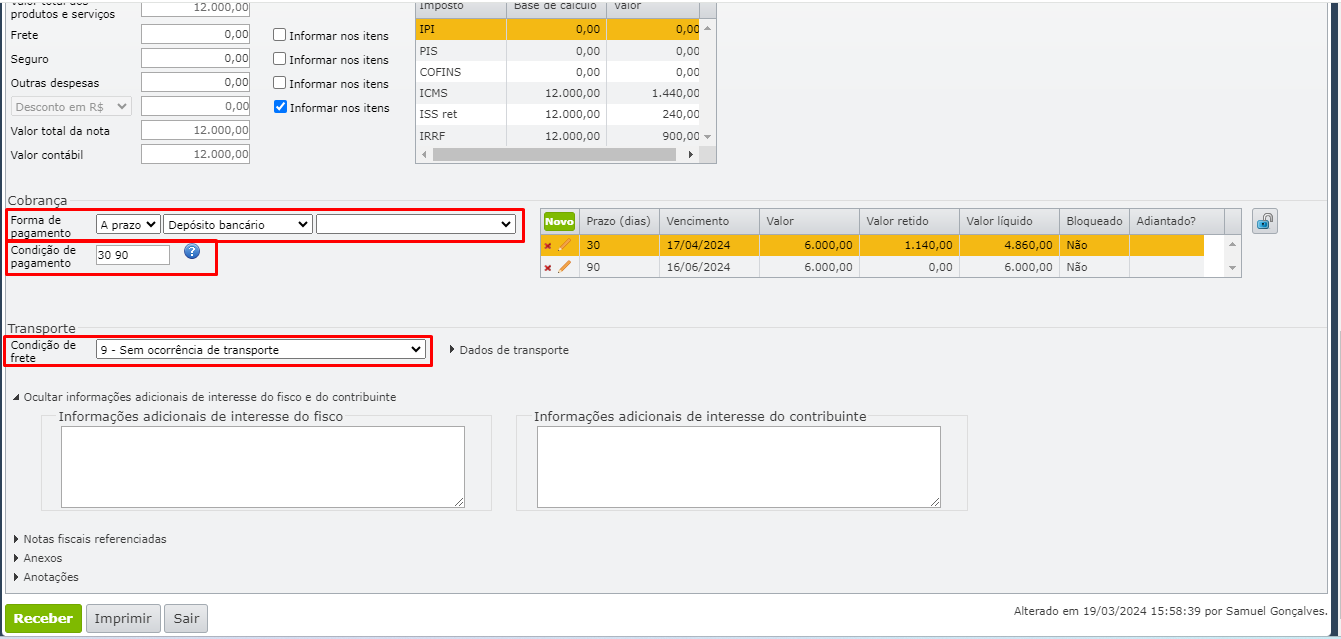
Task: Edit the 30-day installment with pencil icon
Action: coord(564,245)
